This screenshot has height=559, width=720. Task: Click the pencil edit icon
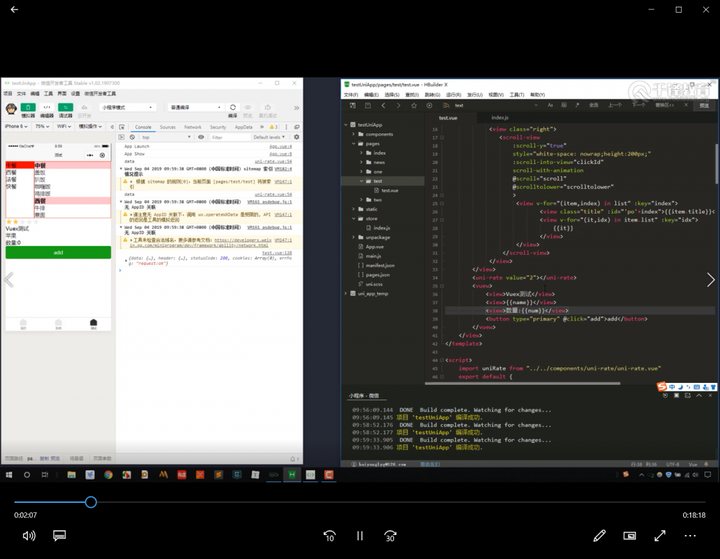pyautogui.click(x=599, y=536)
